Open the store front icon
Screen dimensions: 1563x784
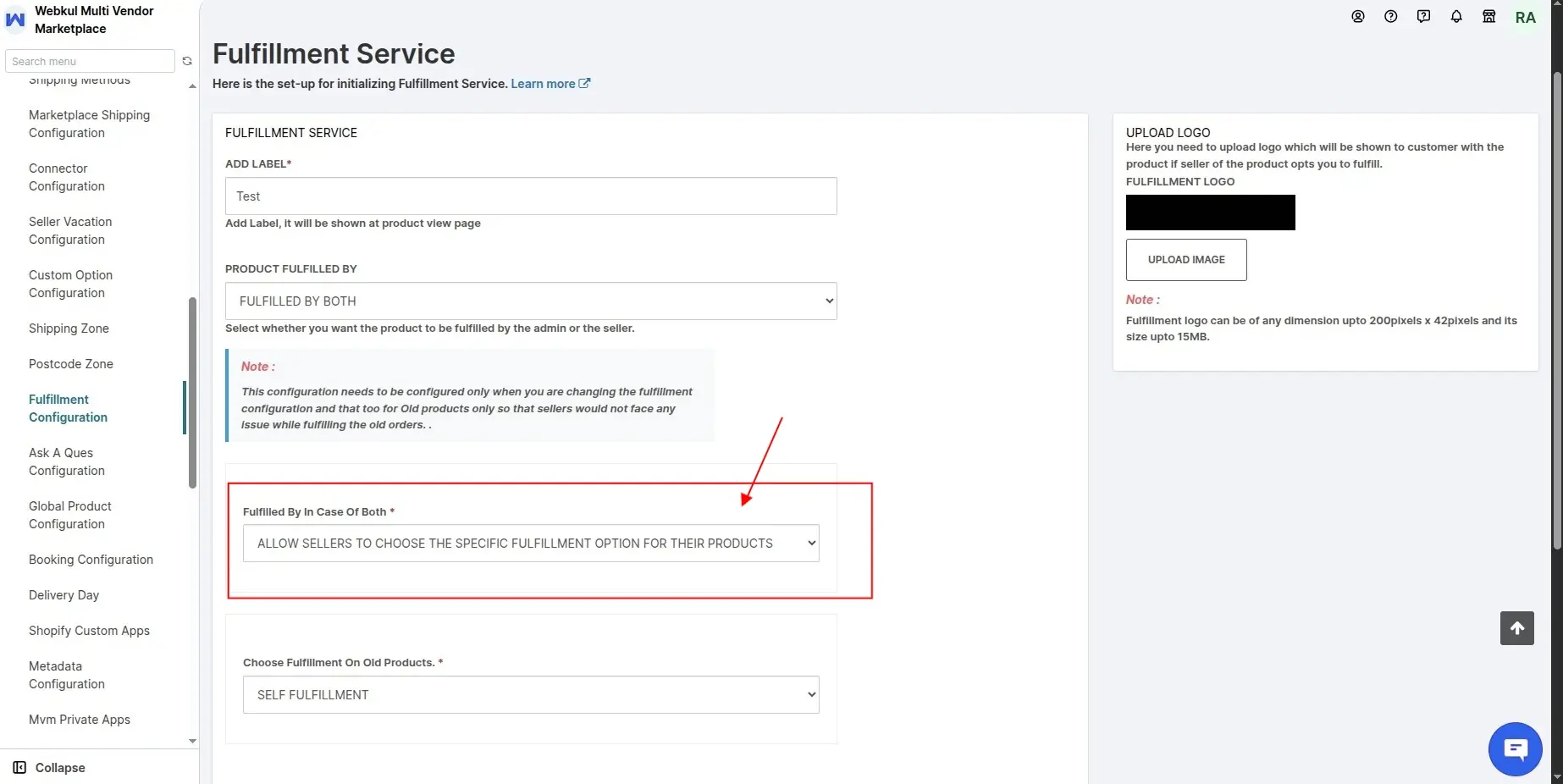point(1489,16)
